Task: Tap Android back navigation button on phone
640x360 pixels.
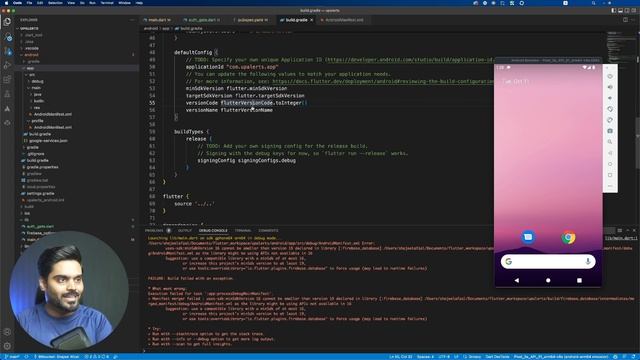Action: click(x=517, y=280)
